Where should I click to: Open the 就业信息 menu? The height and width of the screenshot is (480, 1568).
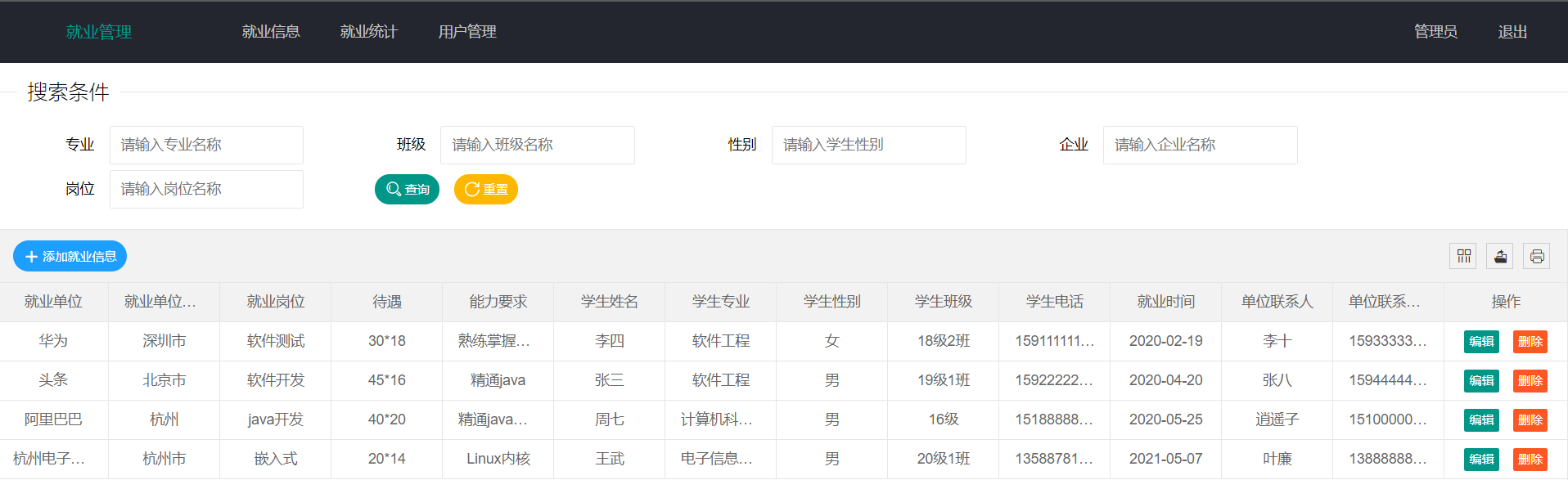271,32
